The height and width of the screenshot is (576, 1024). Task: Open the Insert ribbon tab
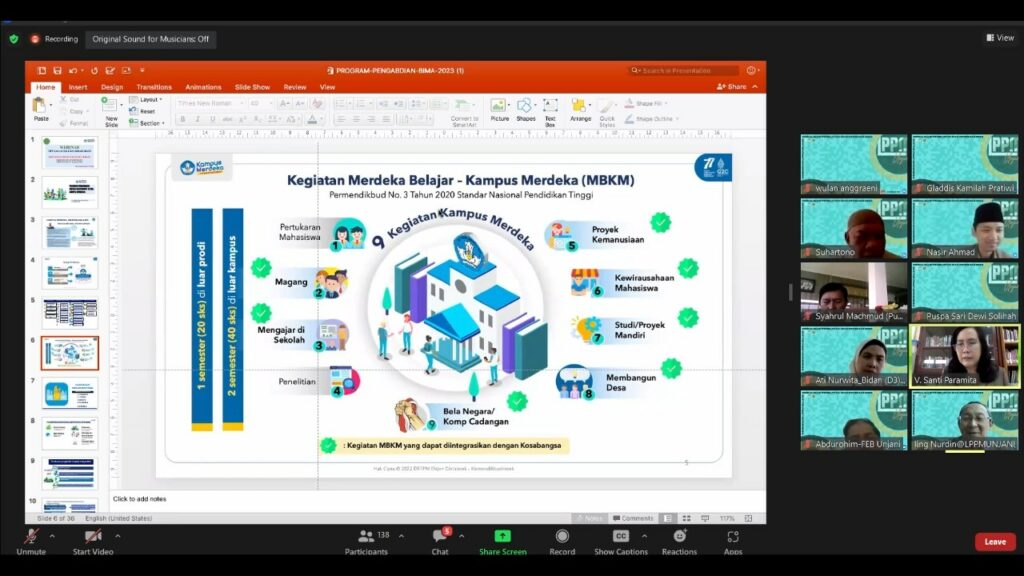77,87
